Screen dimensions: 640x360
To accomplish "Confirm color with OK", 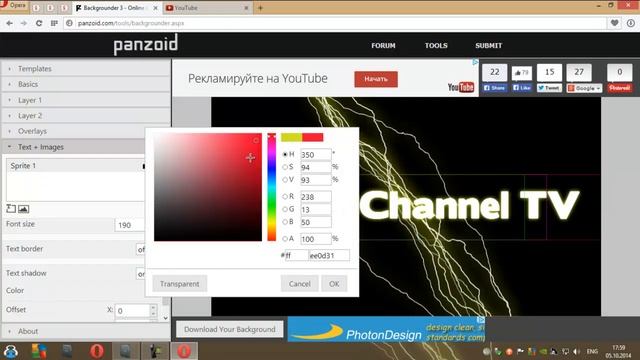I will [334, 284].
